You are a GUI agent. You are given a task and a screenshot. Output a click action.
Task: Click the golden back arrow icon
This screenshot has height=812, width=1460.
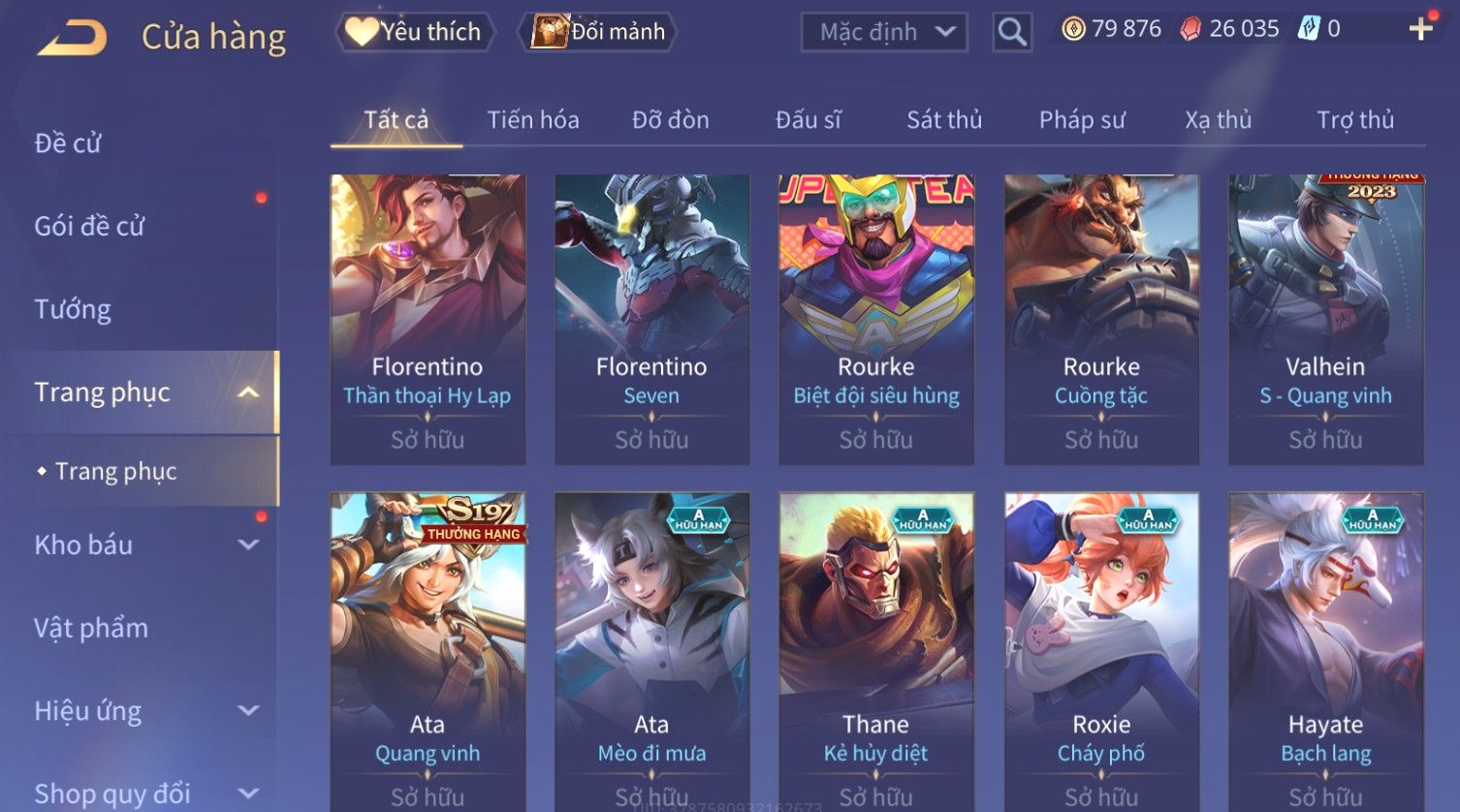pos(73,38)
